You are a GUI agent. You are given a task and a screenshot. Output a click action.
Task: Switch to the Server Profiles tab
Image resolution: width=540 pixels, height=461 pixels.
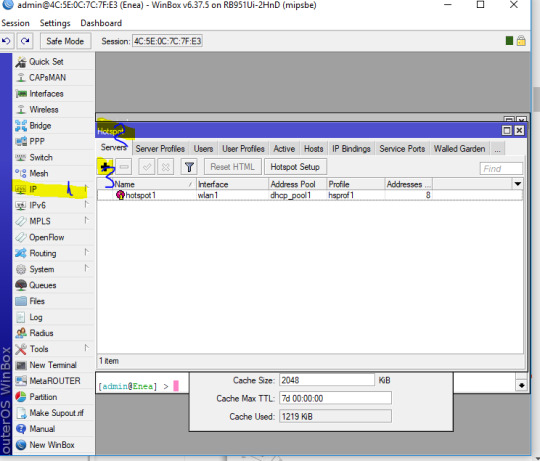160,149
